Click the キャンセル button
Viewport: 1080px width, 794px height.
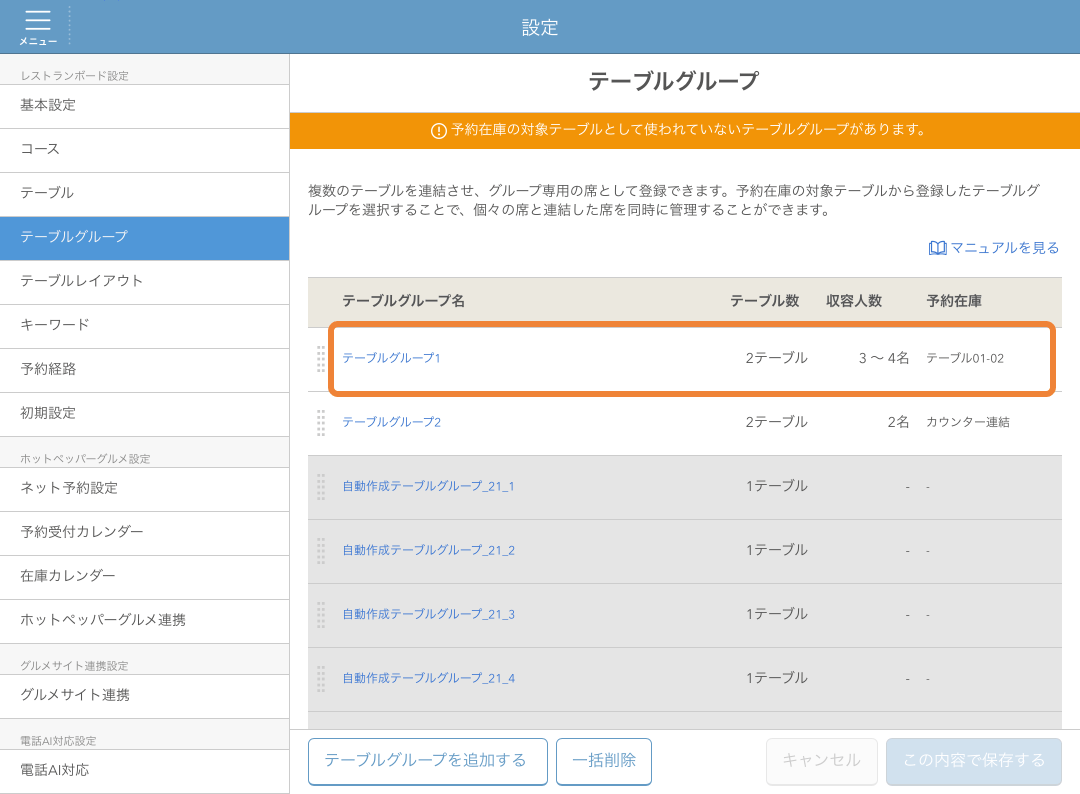821,761
